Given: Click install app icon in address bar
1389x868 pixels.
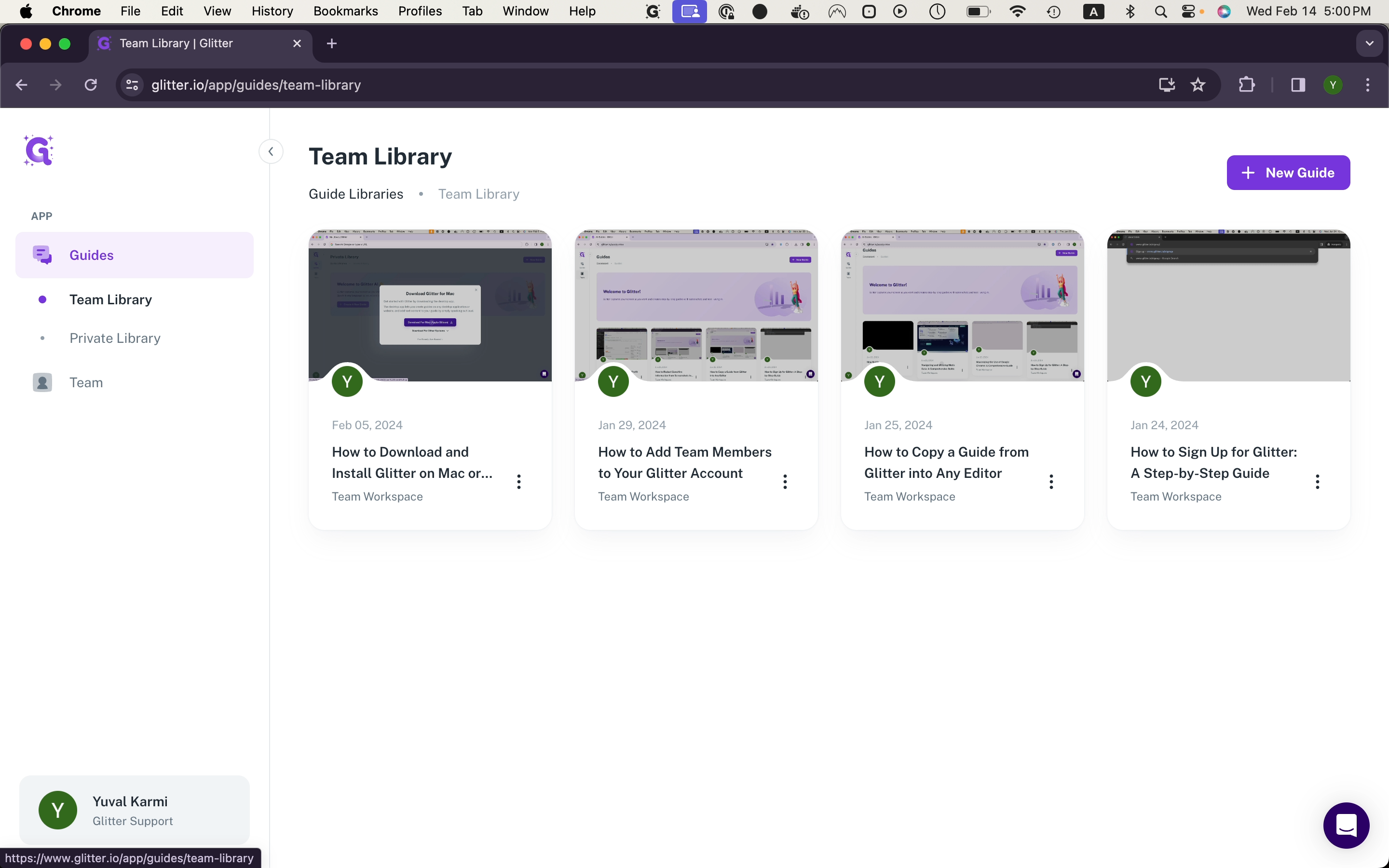Looking at the screenshot, I should 1166,85.
